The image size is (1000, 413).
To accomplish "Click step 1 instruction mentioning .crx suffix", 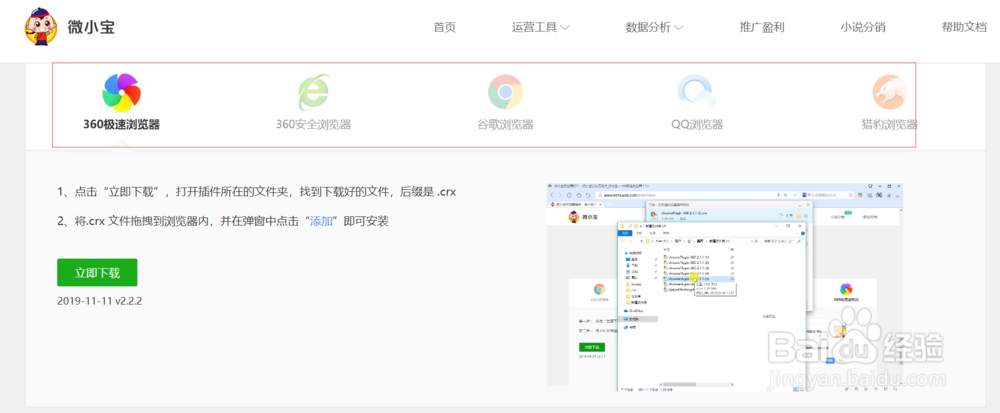I will click(x=256, y=191).
